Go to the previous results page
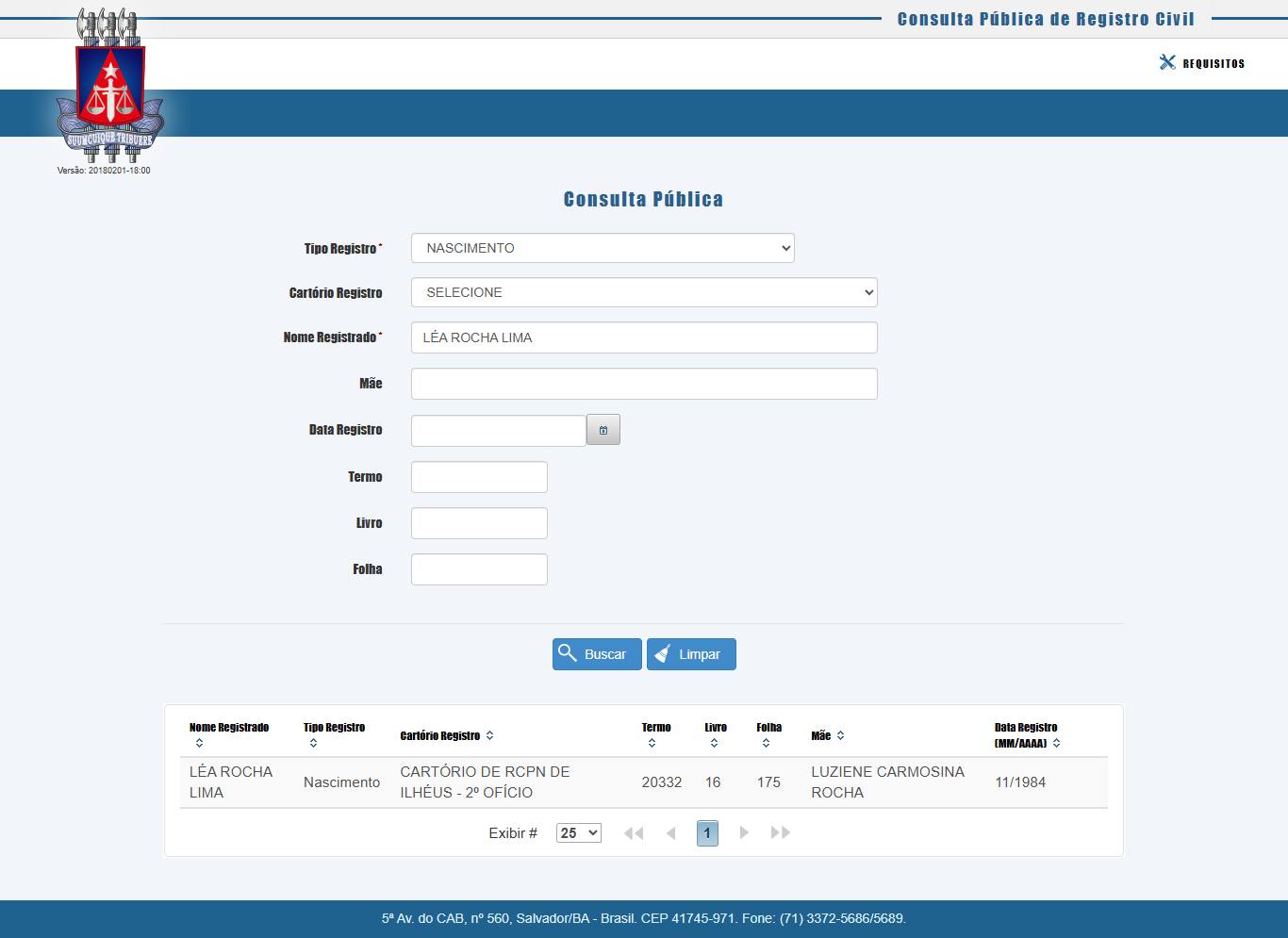 [x=671, y=833]
